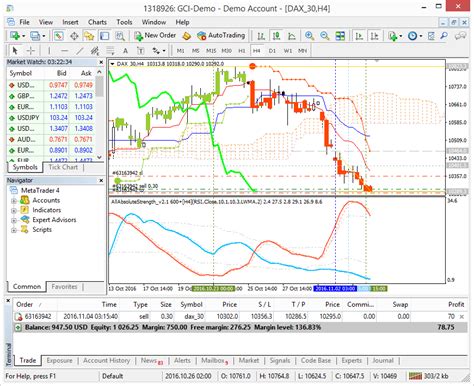Open the Indicators List dropdown arrow
Viewport: 474px width, 386px height.
click(401, 36)
